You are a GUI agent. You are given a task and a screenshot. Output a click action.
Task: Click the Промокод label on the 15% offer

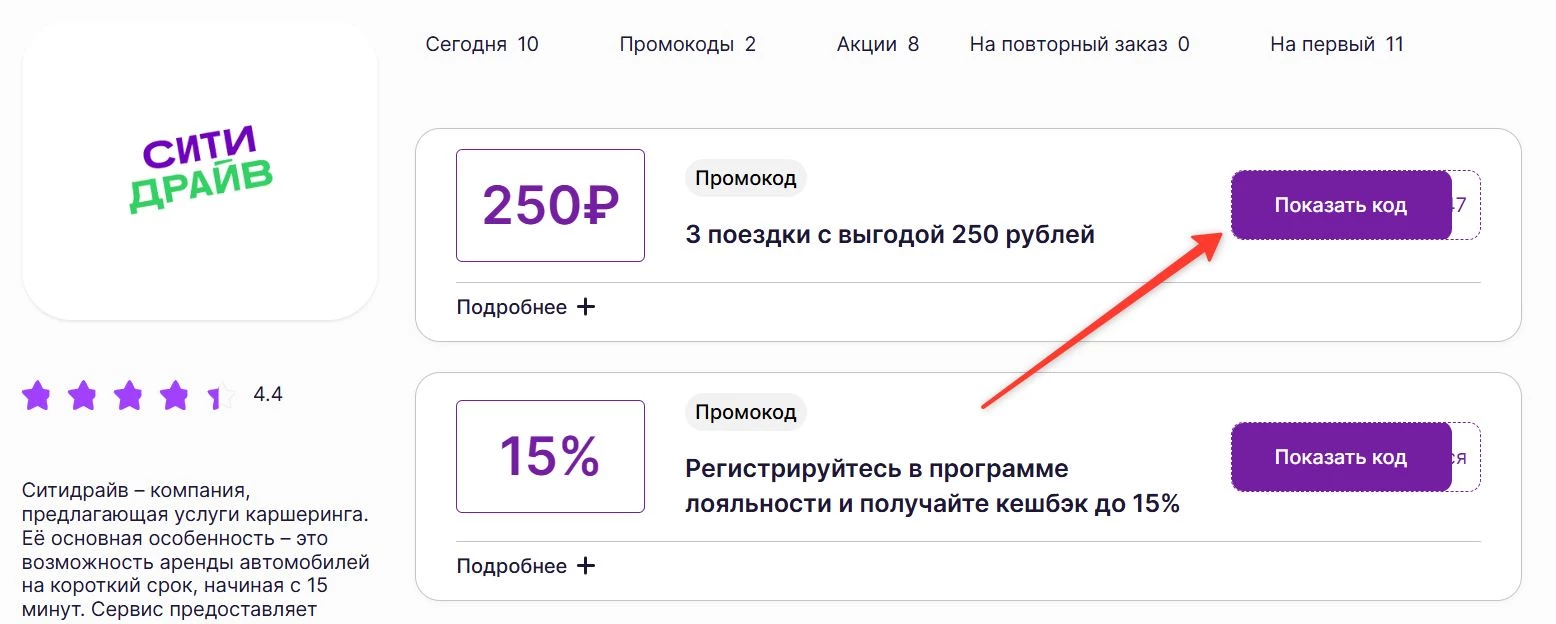pyautogui.click(x=745, y=411)
